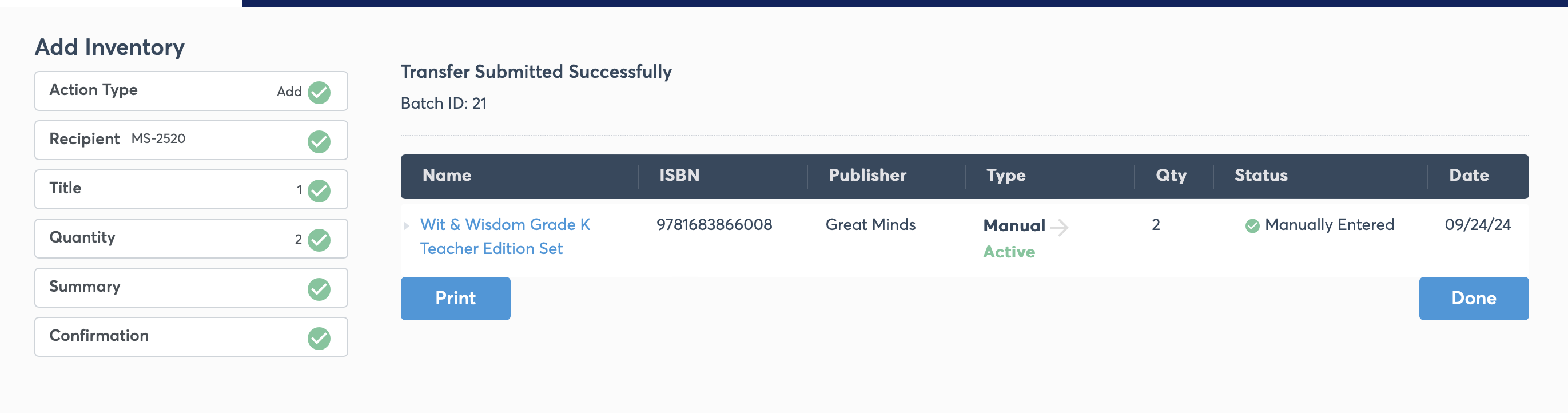The width and height of the screenshot is (1568, 413).
Task: Click the Print button
Action: coord(455,299)
